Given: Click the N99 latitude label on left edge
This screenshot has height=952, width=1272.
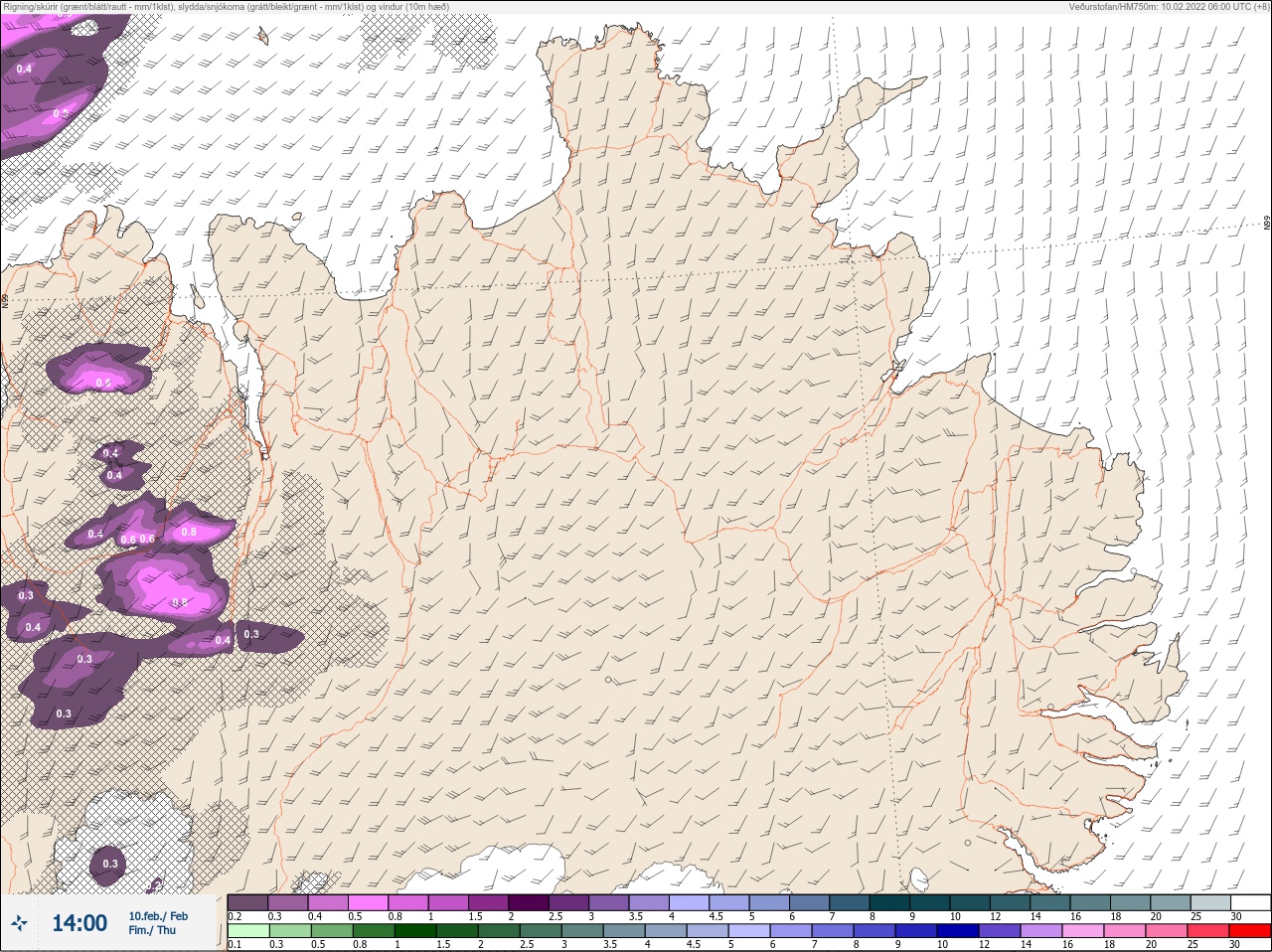Looking at the screenshot, I should pyautogui.click(x=5, y=299).
